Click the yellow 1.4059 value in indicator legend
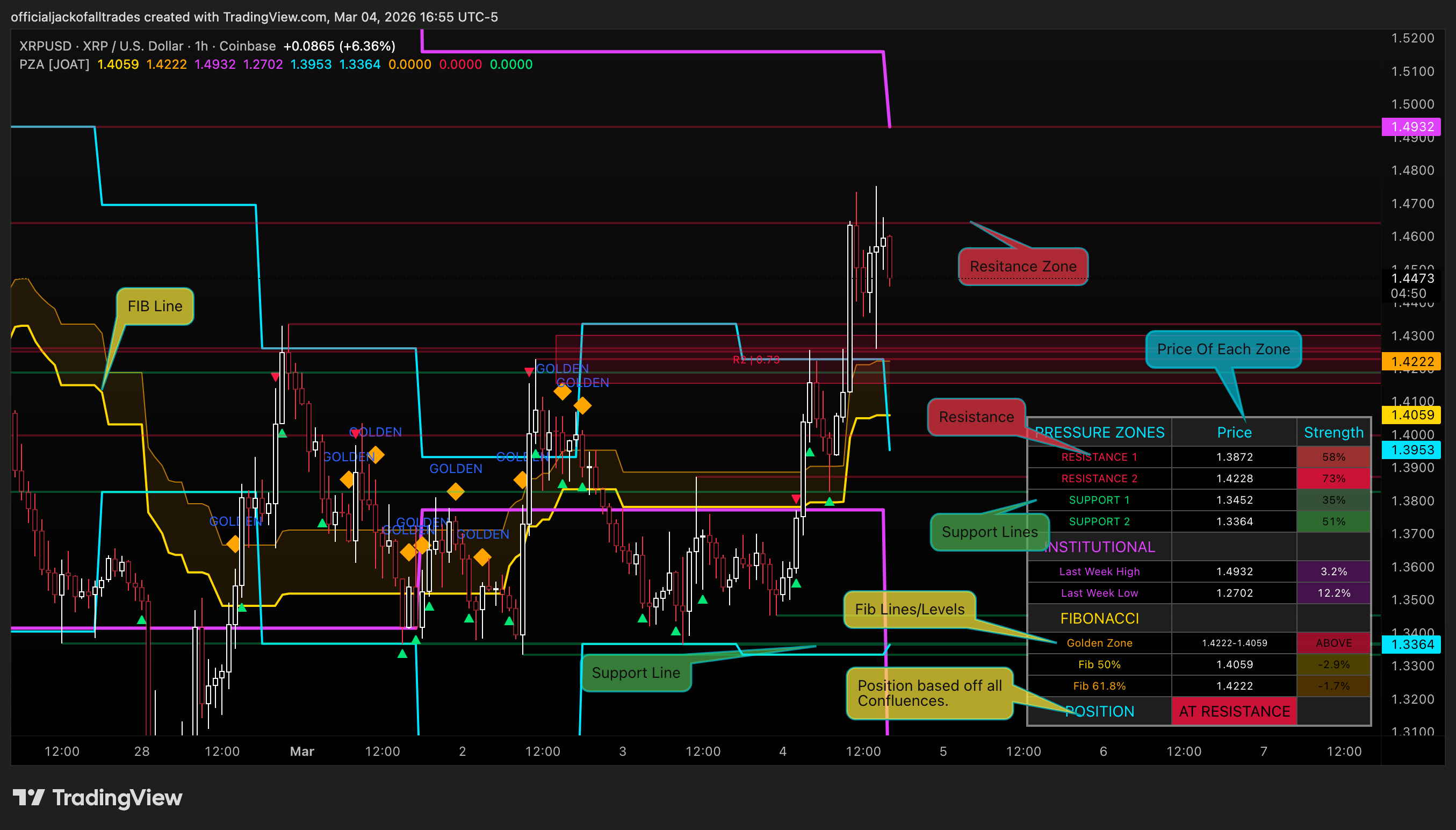1456x830 pixels. coord(118,65)
